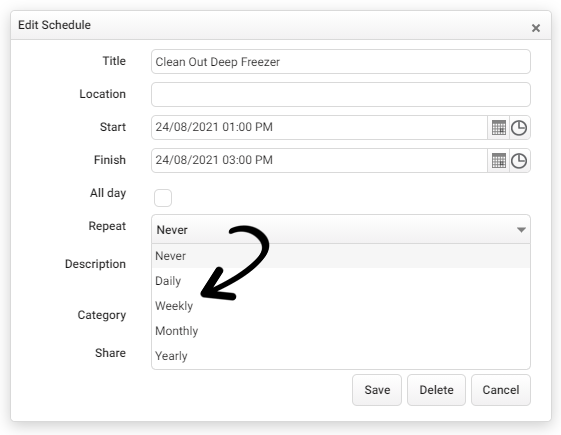Screen dimensions: 561x435
Task: Toggle the All day checkbox
Action: 163,198
